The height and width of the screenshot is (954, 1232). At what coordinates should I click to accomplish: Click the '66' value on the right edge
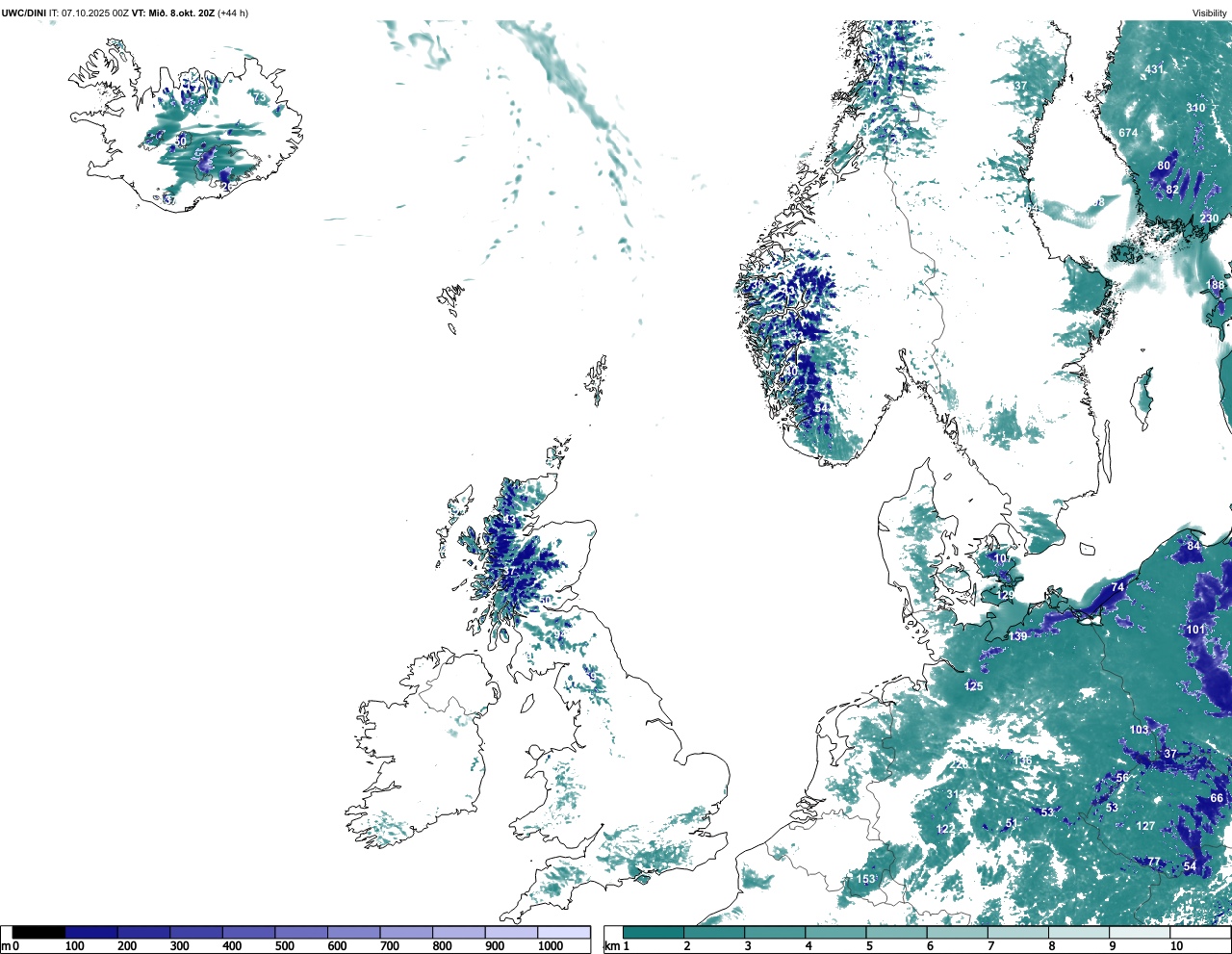tap(1217, 798)
